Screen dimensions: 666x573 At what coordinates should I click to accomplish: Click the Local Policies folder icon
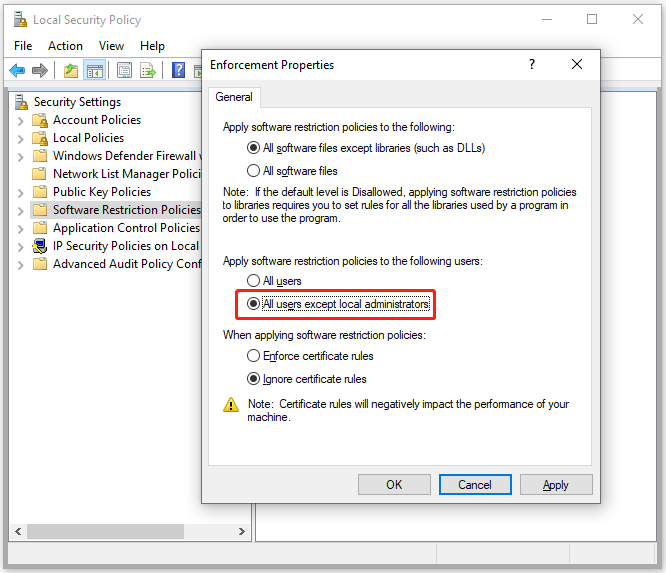(40, 138)
